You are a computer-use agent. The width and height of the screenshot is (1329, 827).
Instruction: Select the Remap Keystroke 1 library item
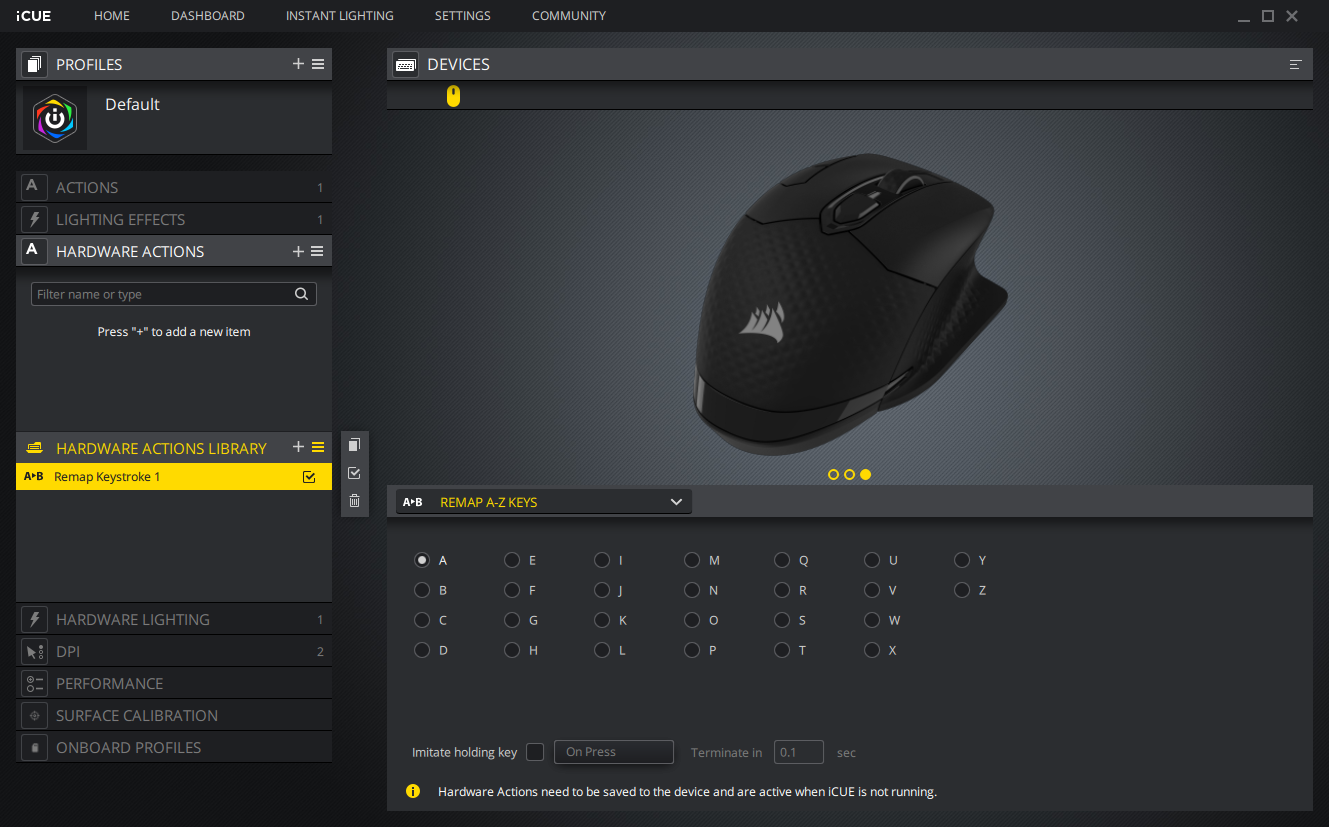click(174, 477)
